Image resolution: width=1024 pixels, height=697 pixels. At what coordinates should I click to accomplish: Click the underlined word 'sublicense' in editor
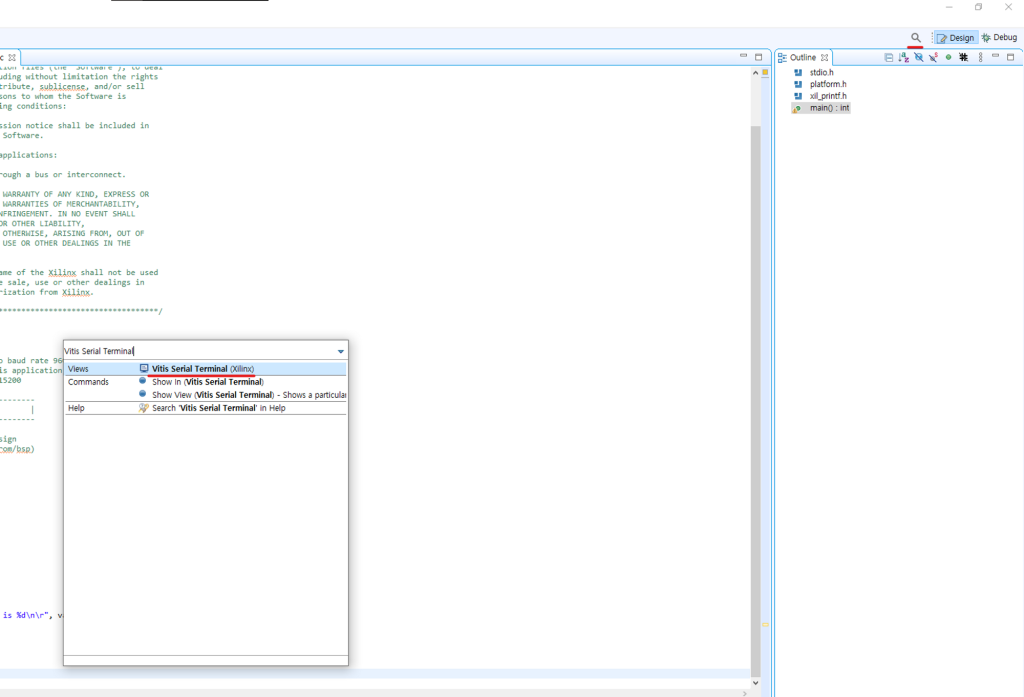(62, 86)
